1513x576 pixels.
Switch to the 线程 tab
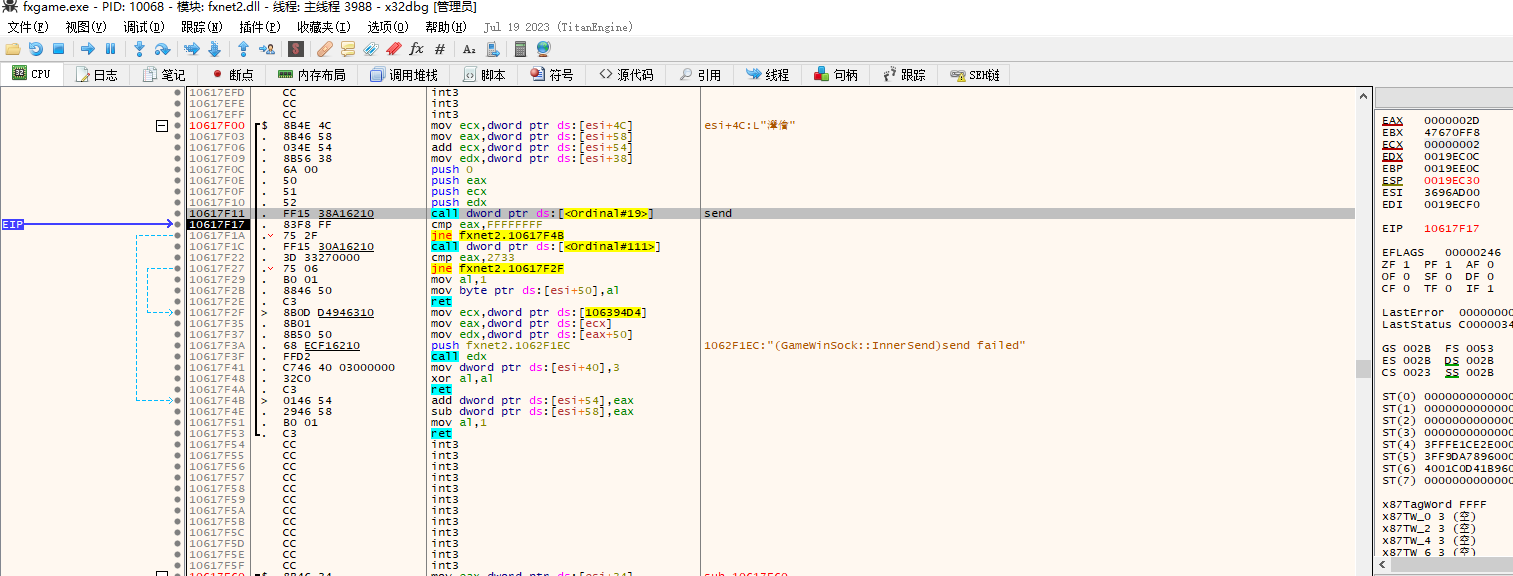[766, 74]
